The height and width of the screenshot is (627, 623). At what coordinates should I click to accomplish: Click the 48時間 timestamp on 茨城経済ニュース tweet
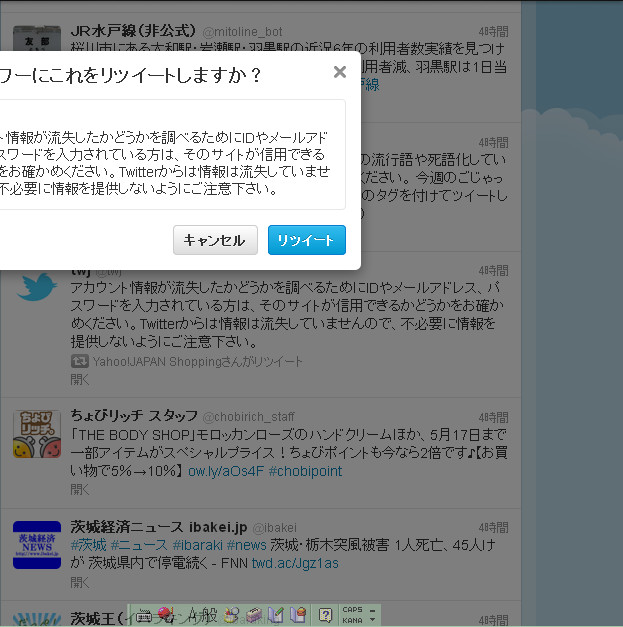493,528
